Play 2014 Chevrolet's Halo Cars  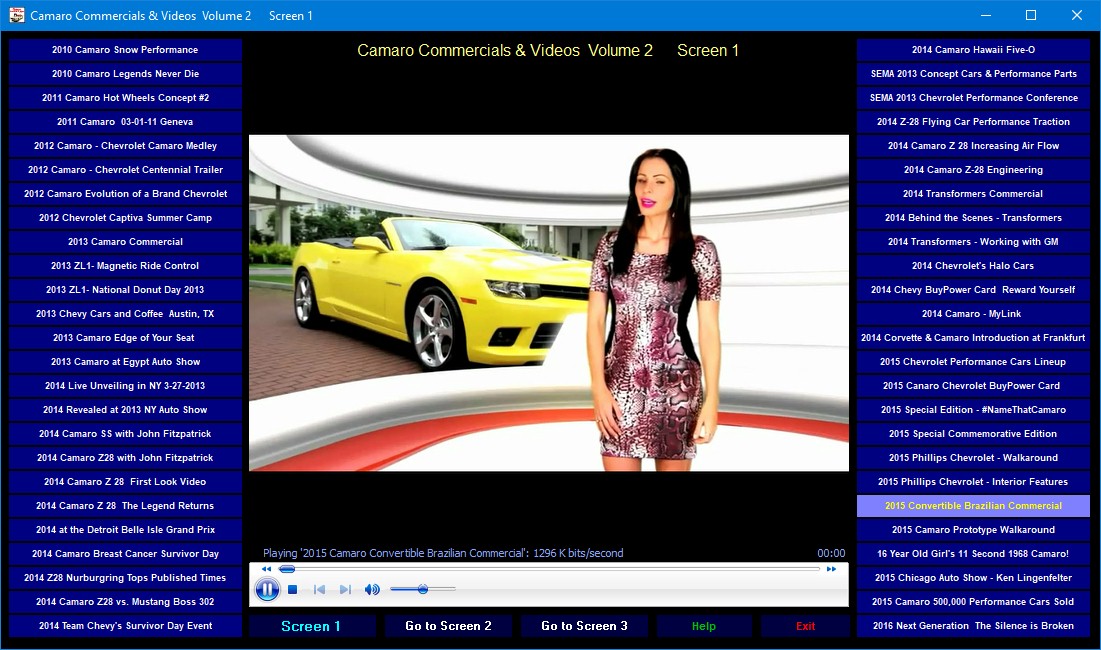coord(973,266)
